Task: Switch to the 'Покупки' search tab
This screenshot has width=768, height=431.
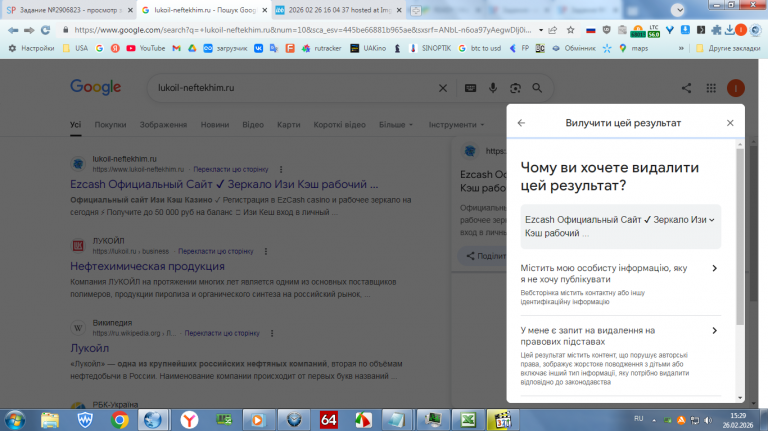Action: tap(110, 125)
